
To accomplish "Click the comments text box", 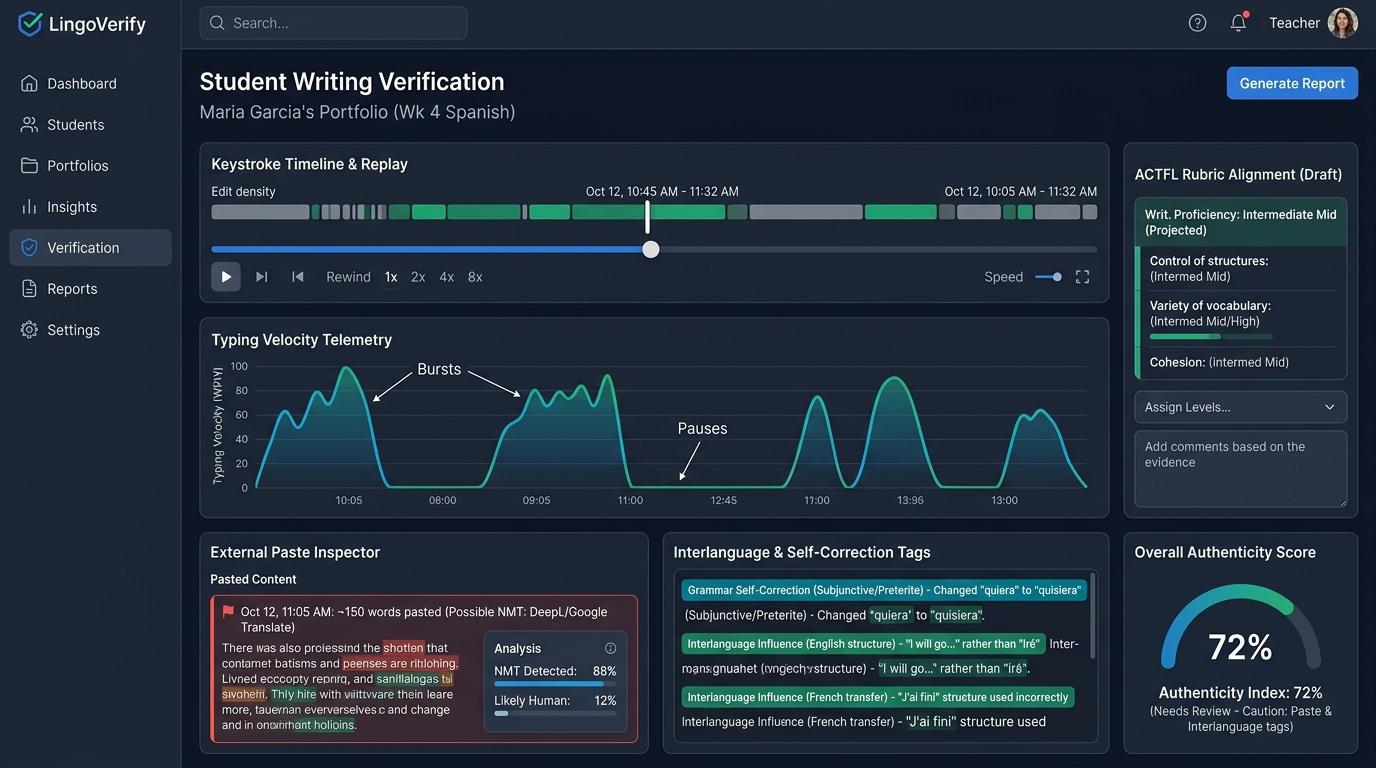I will coord(1240,469).
